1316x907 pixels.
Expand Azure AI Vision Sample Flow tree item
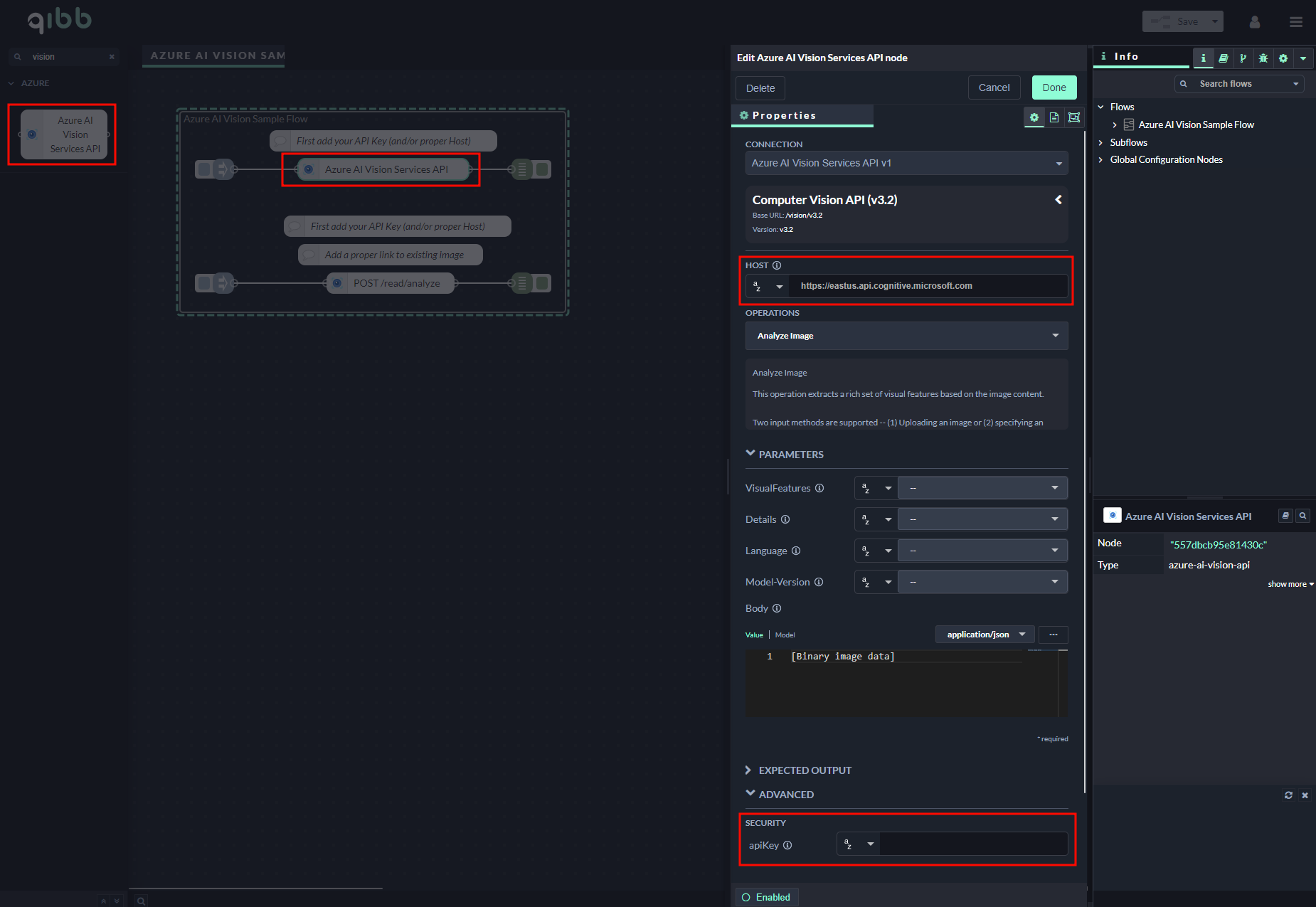click(1115, 124)
